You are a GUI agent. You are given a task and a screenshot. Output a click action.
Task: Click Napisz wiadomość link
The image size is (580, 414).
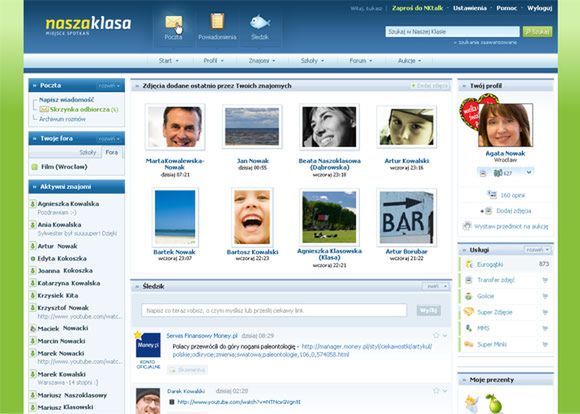coord(67,100)
